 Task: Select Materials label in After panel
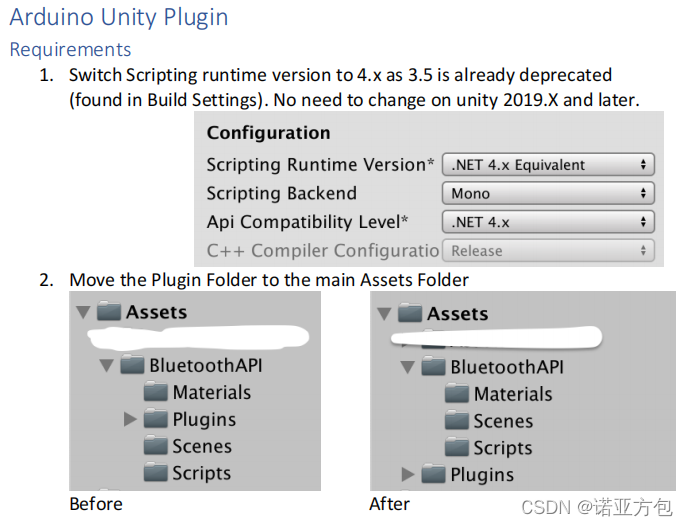[513, 394]
